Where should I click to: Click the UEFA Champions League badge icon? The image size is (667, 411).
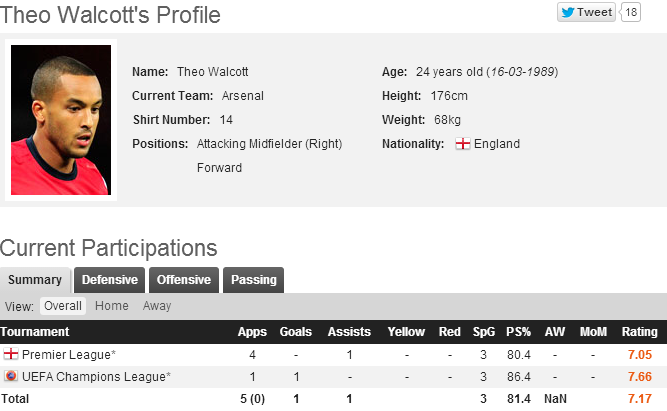(x=11, y=377)
